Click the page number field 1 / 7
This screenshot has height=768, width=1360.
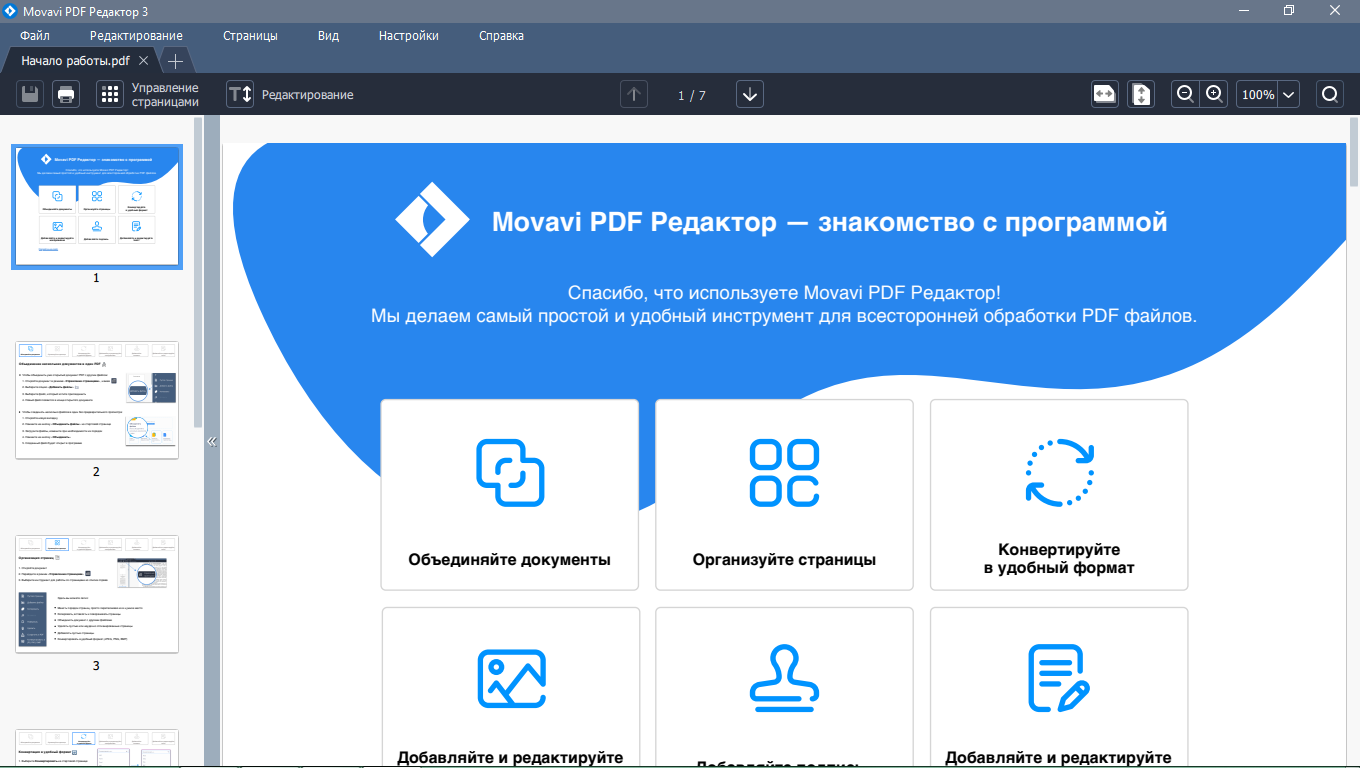[691, 96]
